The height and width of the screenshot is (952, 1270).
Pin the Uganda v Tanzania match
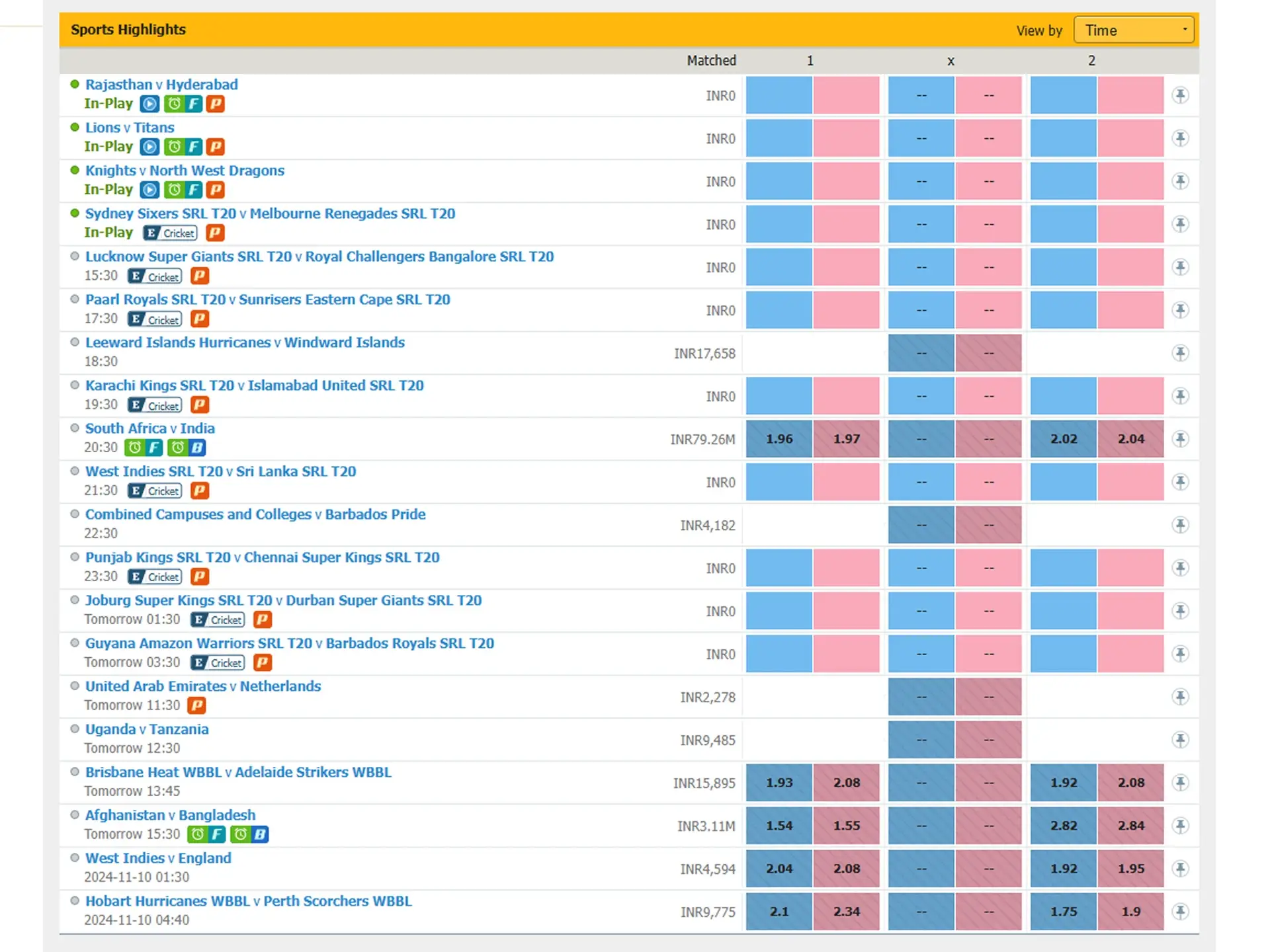click(1181, 740)
